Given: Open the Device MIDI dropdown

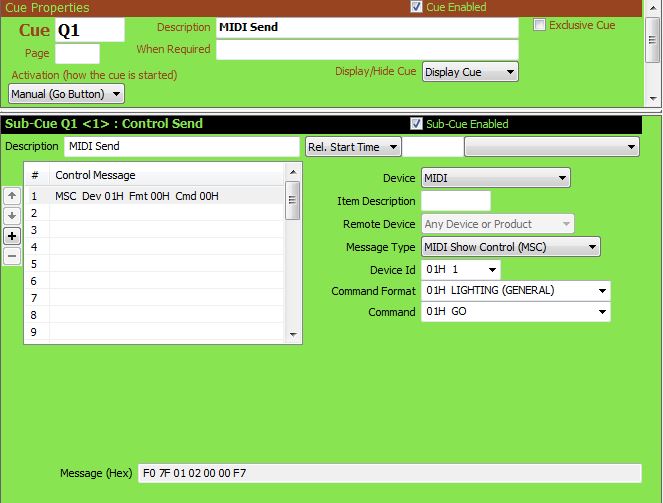Looking at the screenshot, I should point(495,178).
